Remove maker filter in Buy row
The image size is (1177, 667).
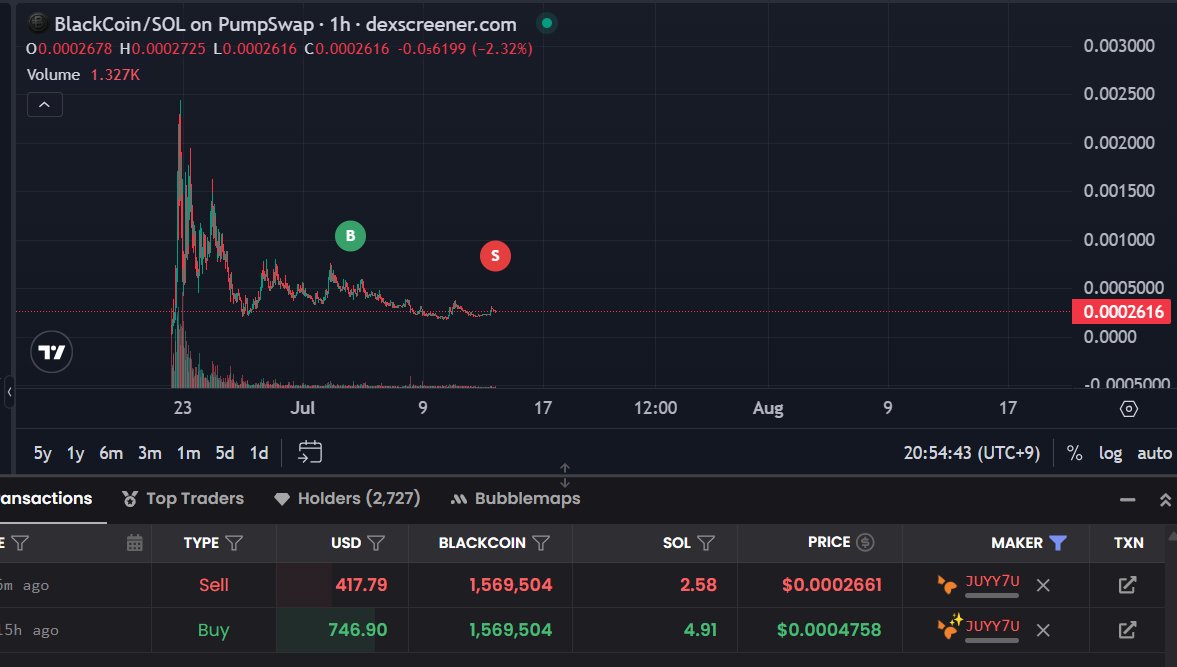pos(1043,630)
